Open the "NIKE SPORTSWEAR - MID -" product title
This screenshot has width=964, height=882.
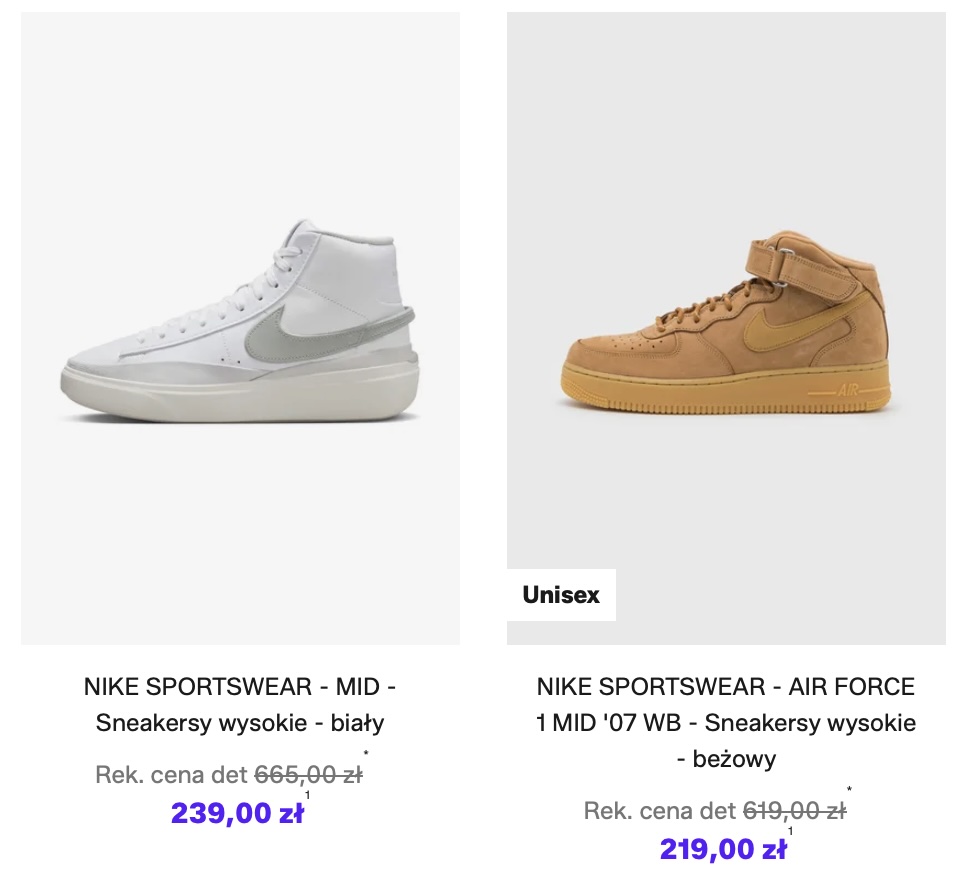point(240,687)
